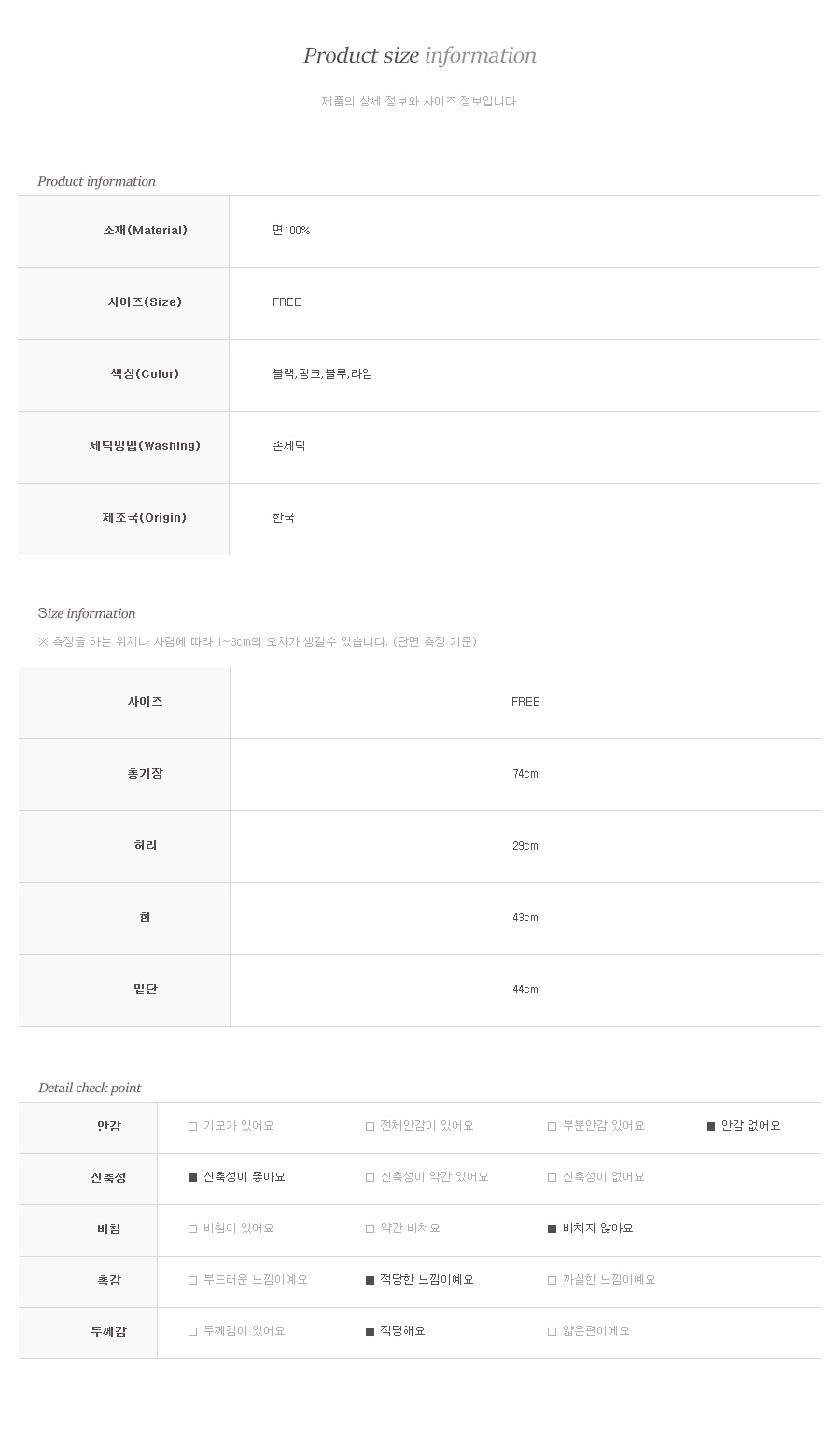Click the '손세탁' washing method value

(289, 446)
